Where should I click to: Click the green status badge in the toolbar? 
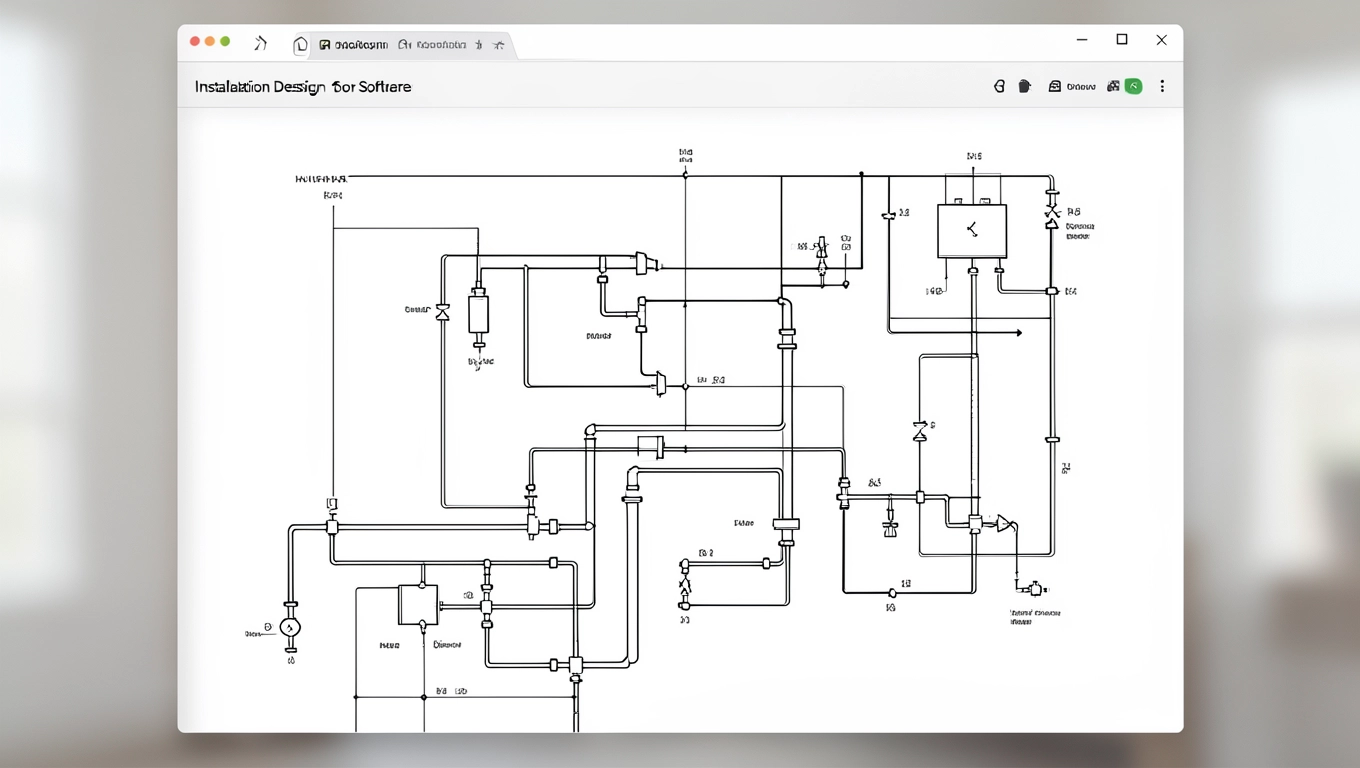pyautogui.click(x=1133, y=87)
